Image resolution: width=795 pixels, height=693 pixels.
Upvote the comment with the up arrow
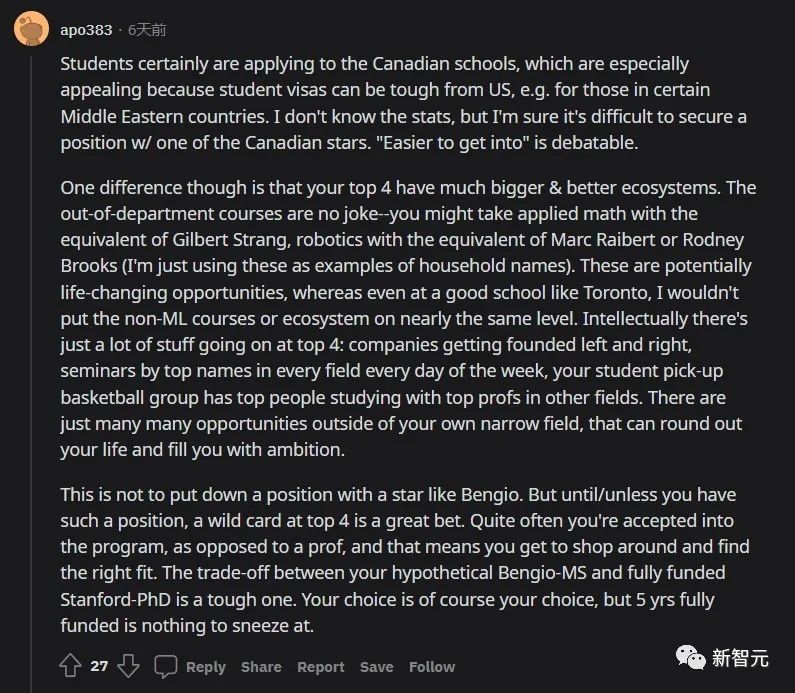pyautogui.click(x=70, y=666)
